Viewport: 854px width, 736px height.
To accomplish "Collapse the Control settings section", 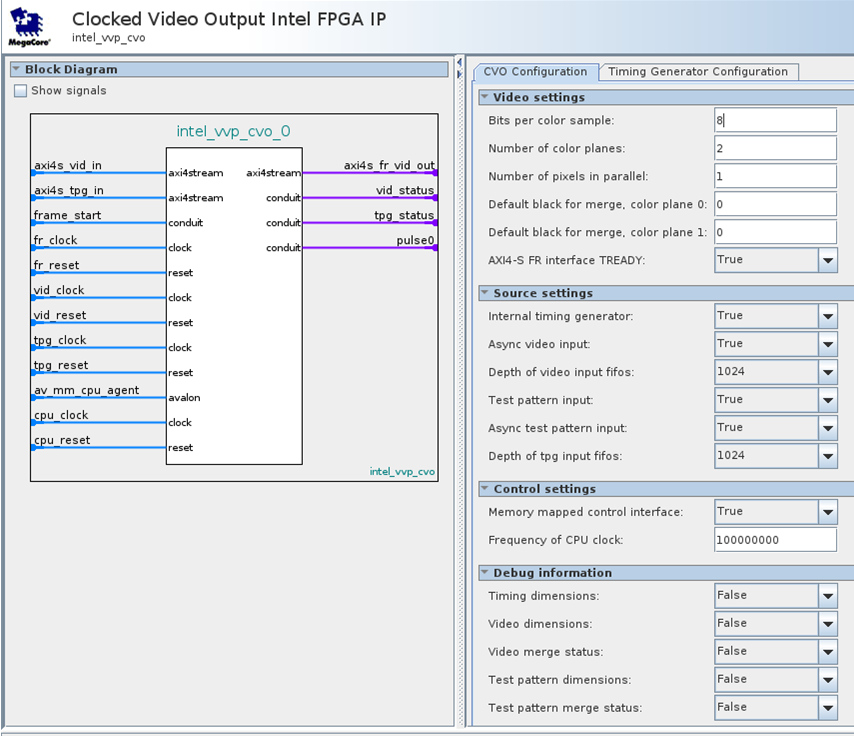I will point(485,490).
